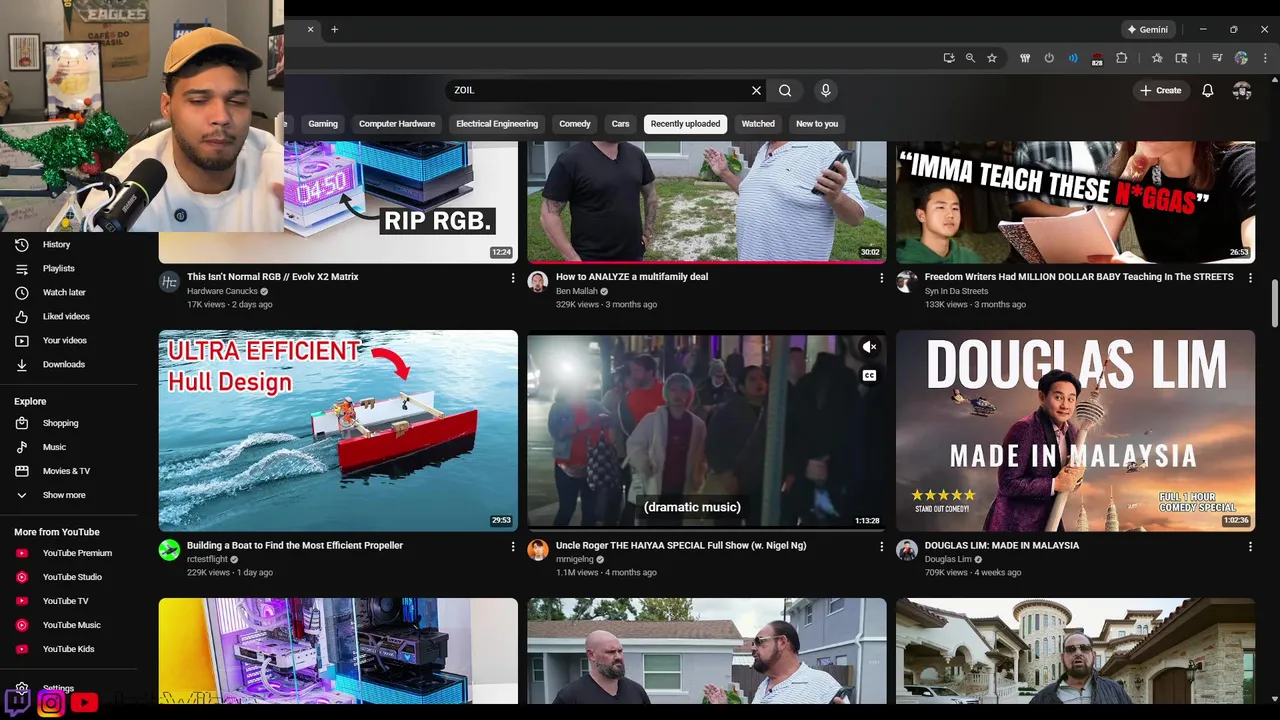The width and height of the screenshot is (1280, 720).
Task: Bookmark this page with the star
Action: [x=992, y=58]
